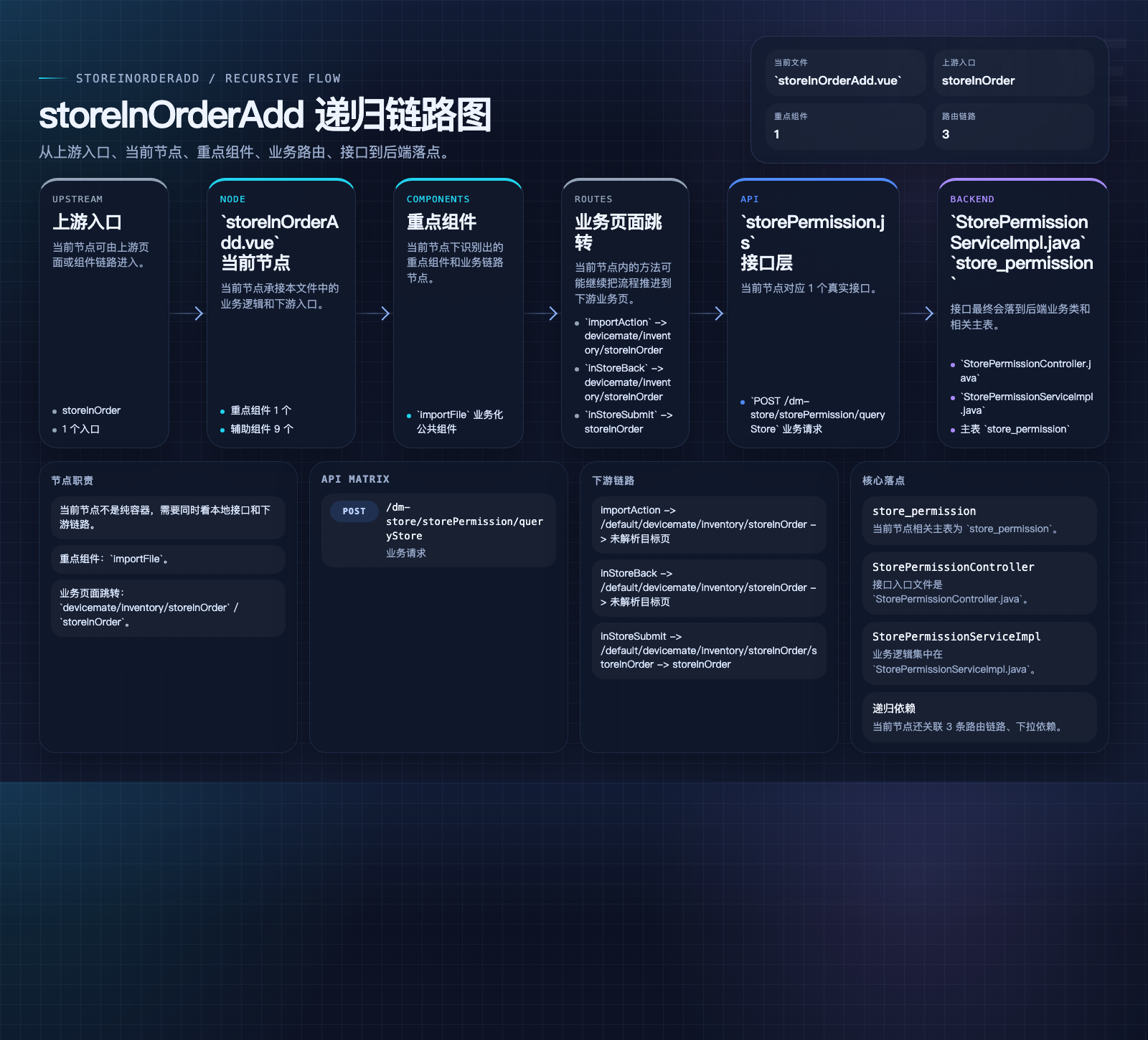Select the `inStoreSubmit` route bullet in Routes card
Viewport: 1148px width, 1040px height.
point(624,422)
